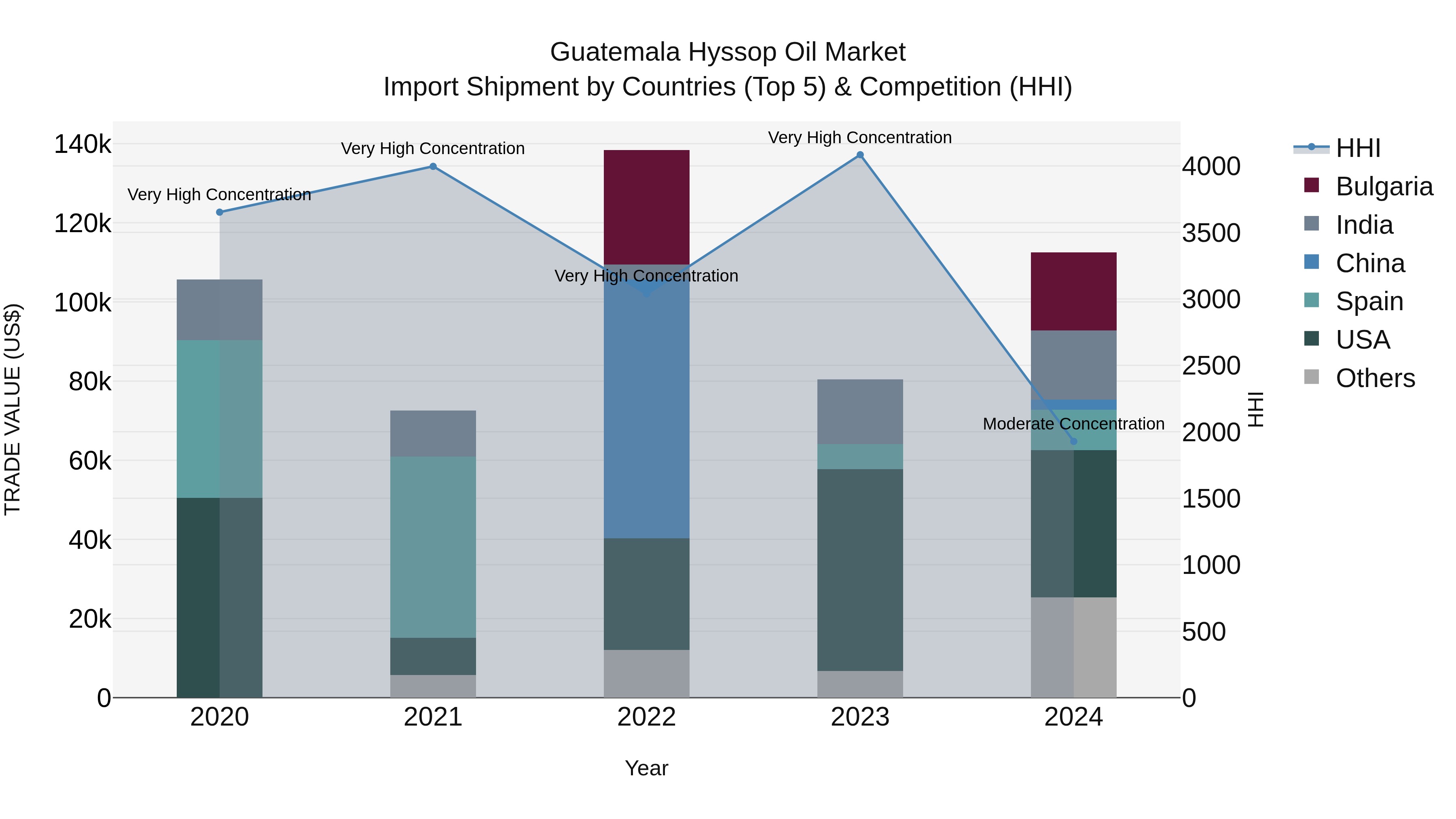Click the HHI data point for 2024
The height and width of the screenshot is (819, 1456).
[1074, 441]
